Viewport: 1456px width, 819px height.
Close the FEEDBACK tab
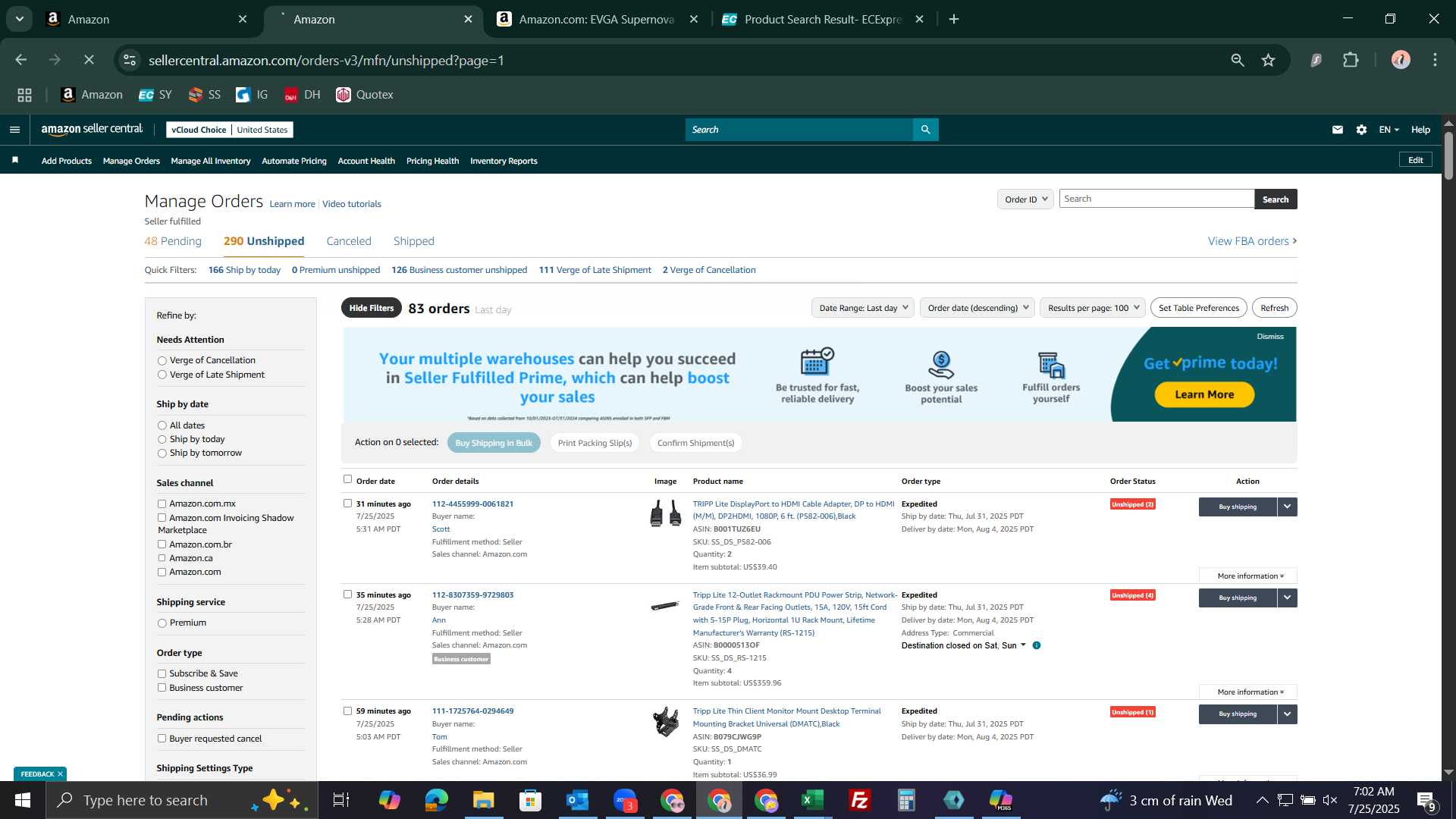tap(60, 774)
